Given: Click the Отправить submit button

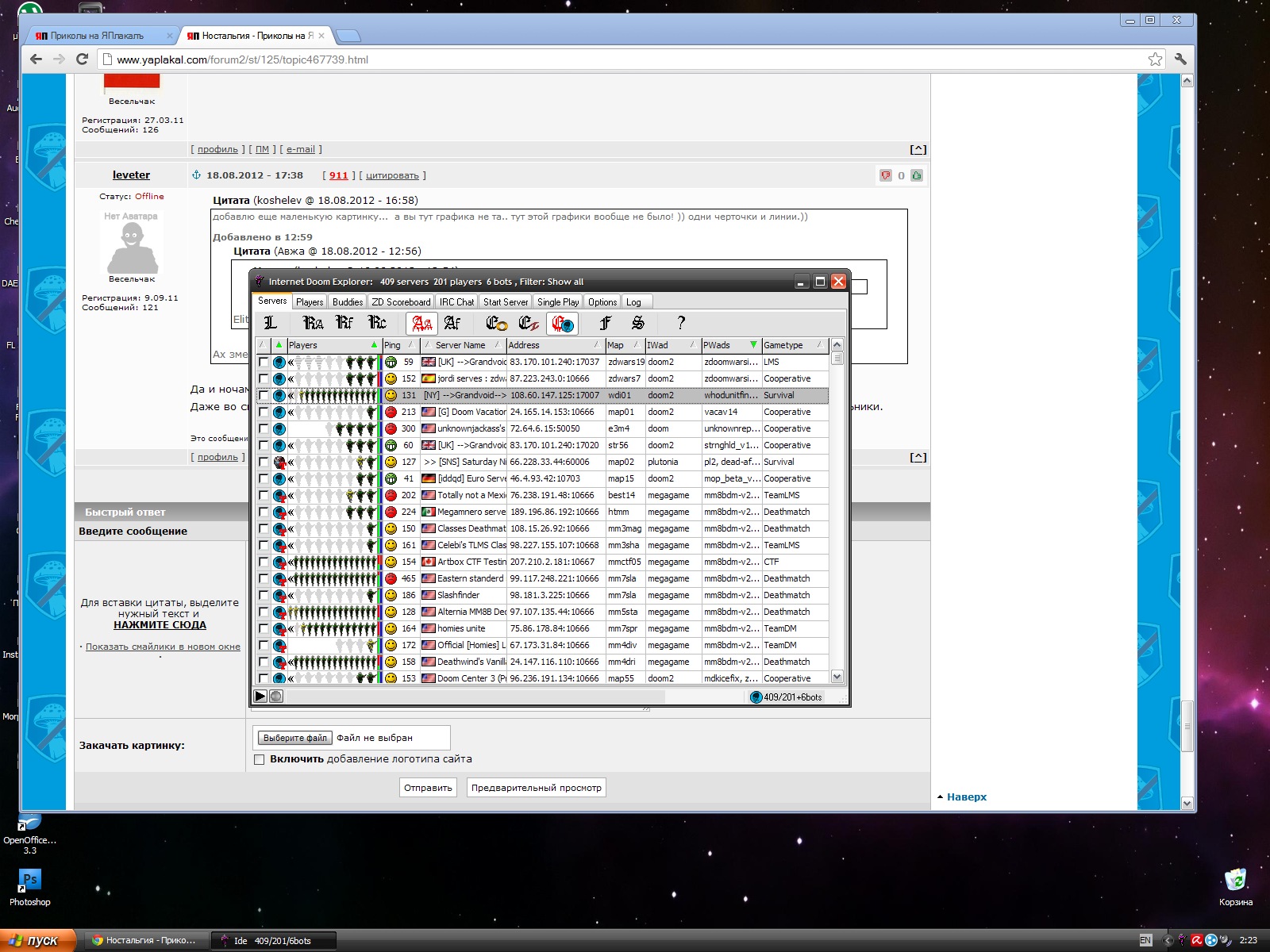Looking at the screenshot, I should 428,788.
